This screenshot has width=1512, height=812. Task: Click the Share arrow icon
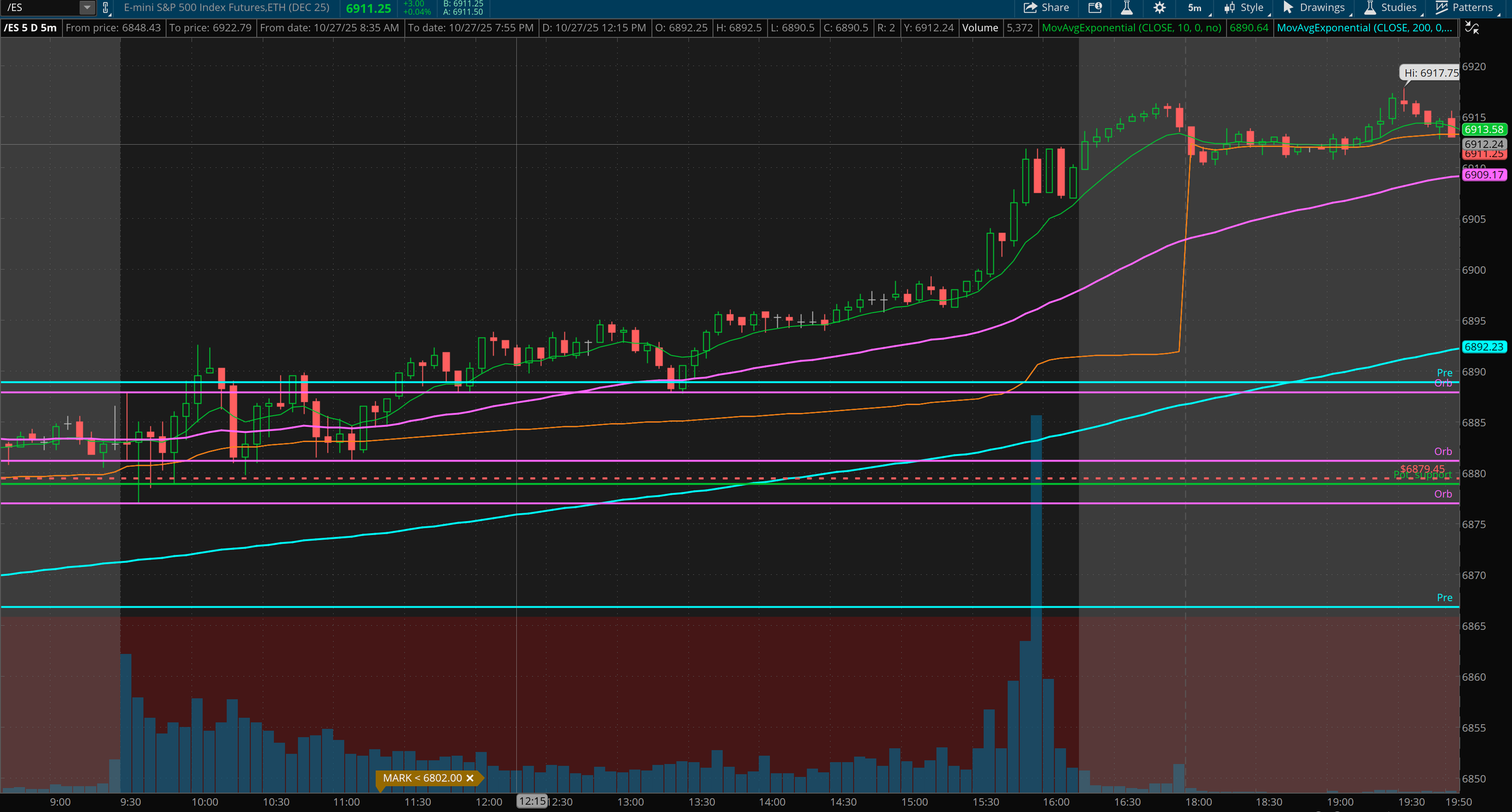click(1030, 8)
